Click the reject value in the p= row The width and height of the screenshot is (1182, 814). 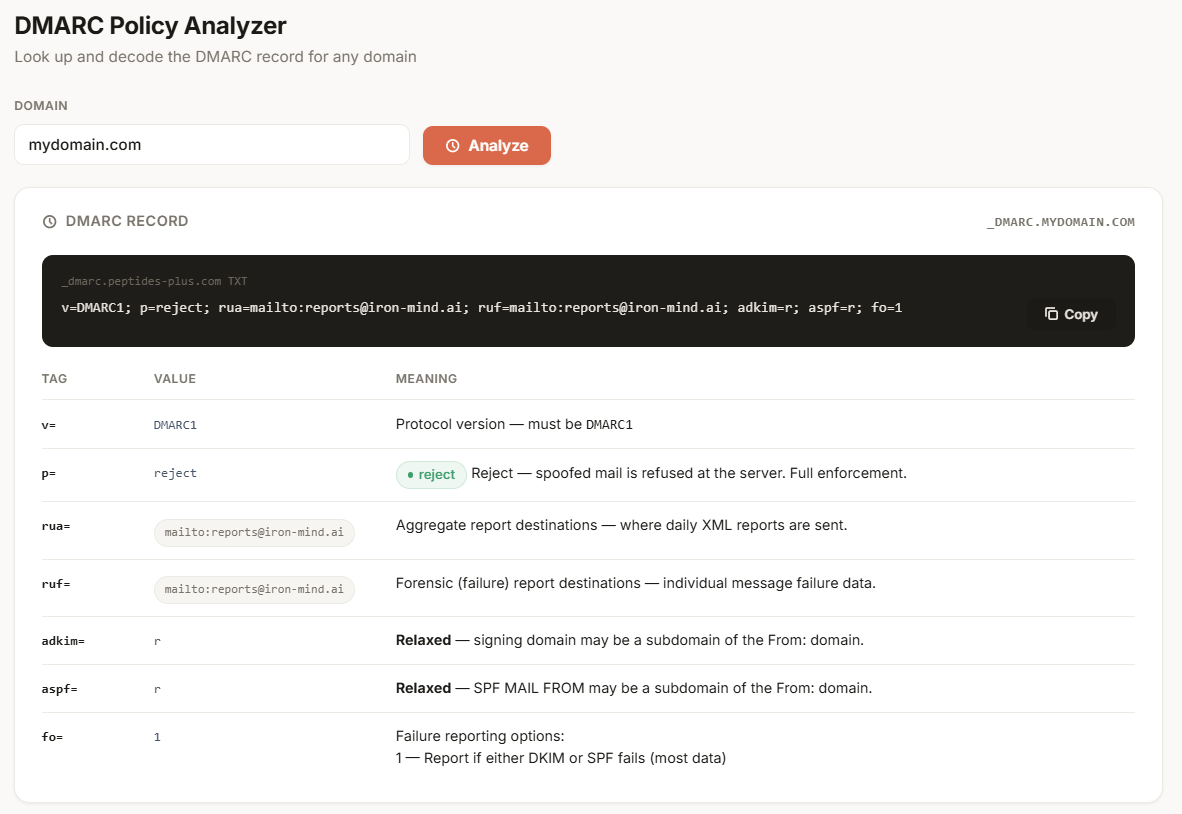pos(175,473)
